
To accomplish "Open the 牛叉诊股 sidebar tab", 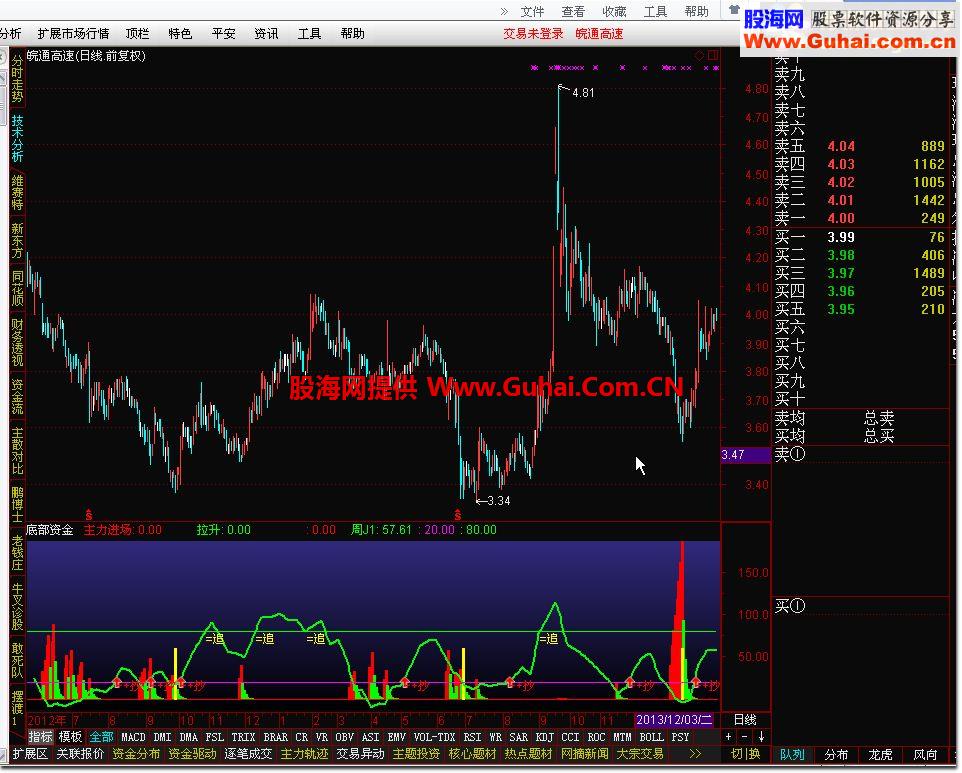I will tap(17, 607).
